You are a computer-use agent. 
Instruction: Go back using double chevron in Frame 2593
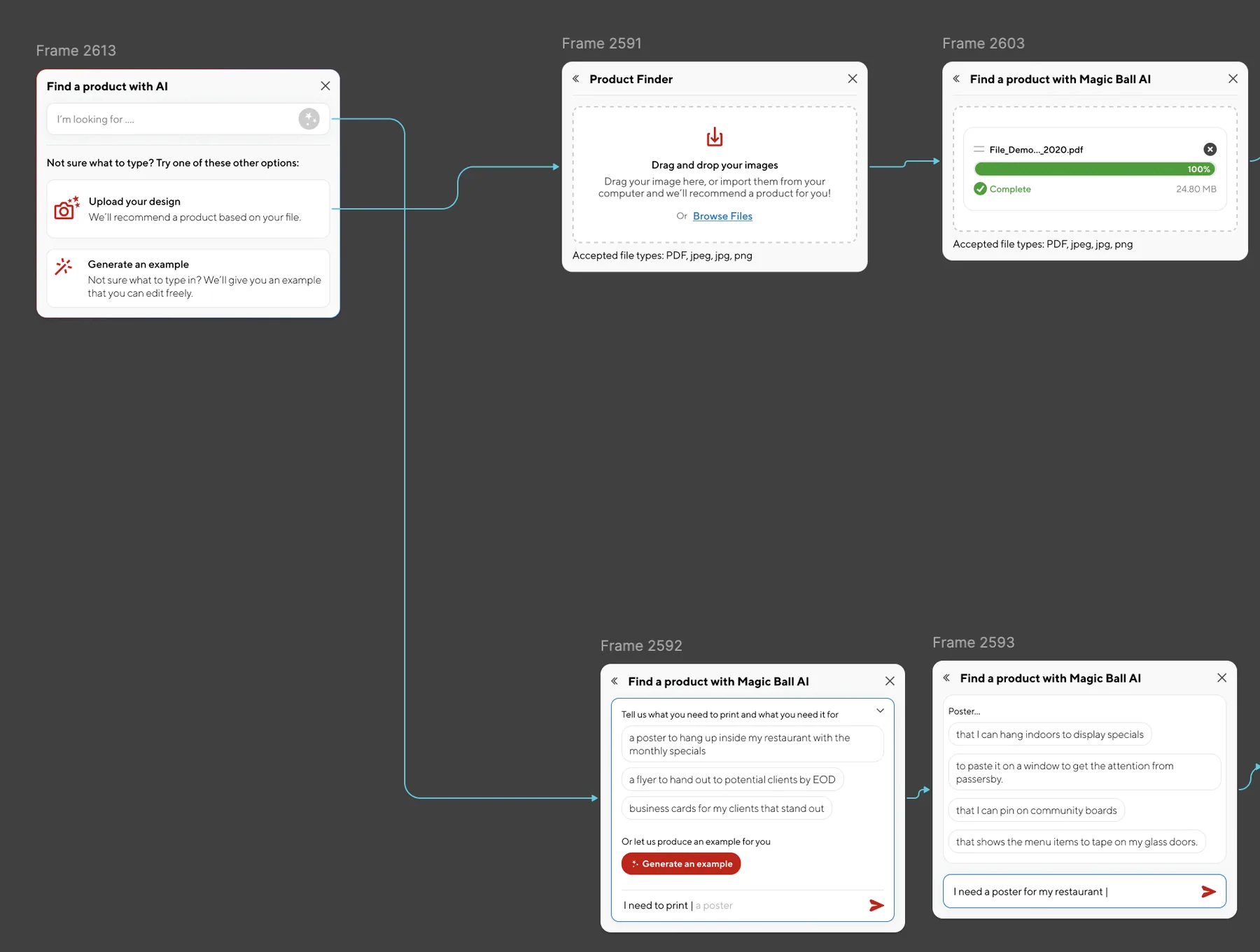(x=946, y=678)
